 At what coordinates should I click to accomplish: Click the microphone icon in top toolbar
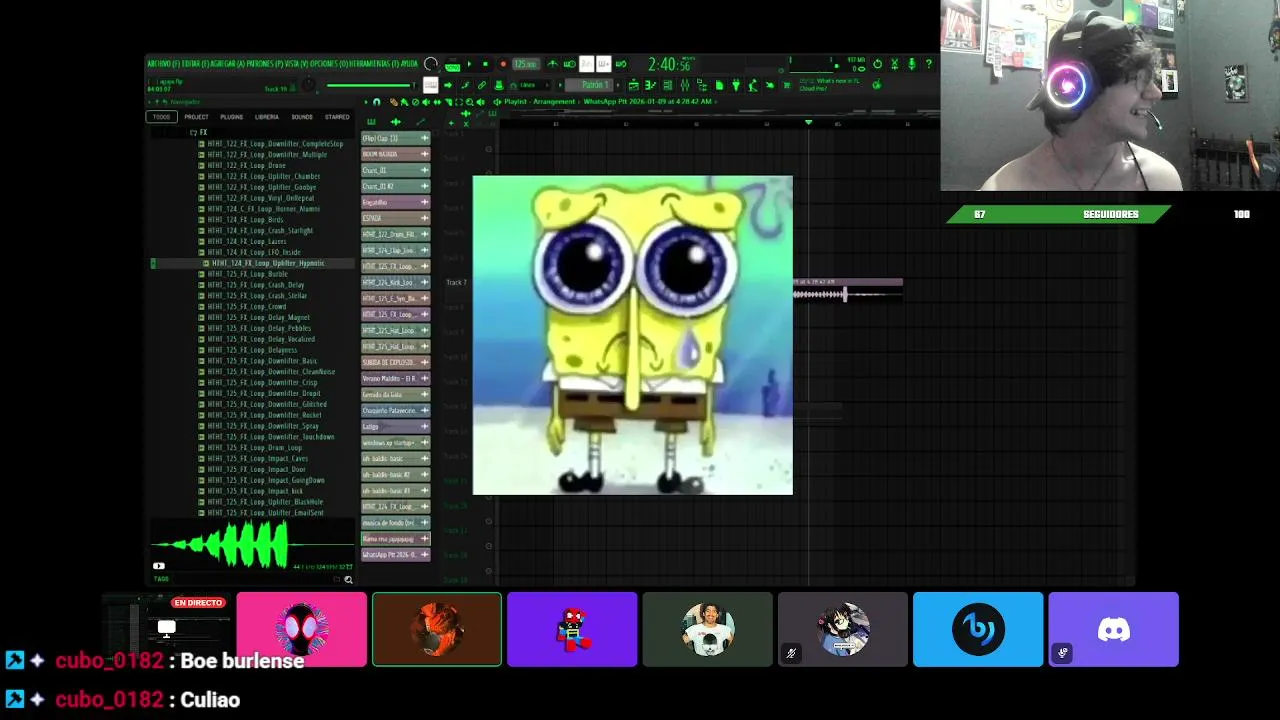click(912, 63)
